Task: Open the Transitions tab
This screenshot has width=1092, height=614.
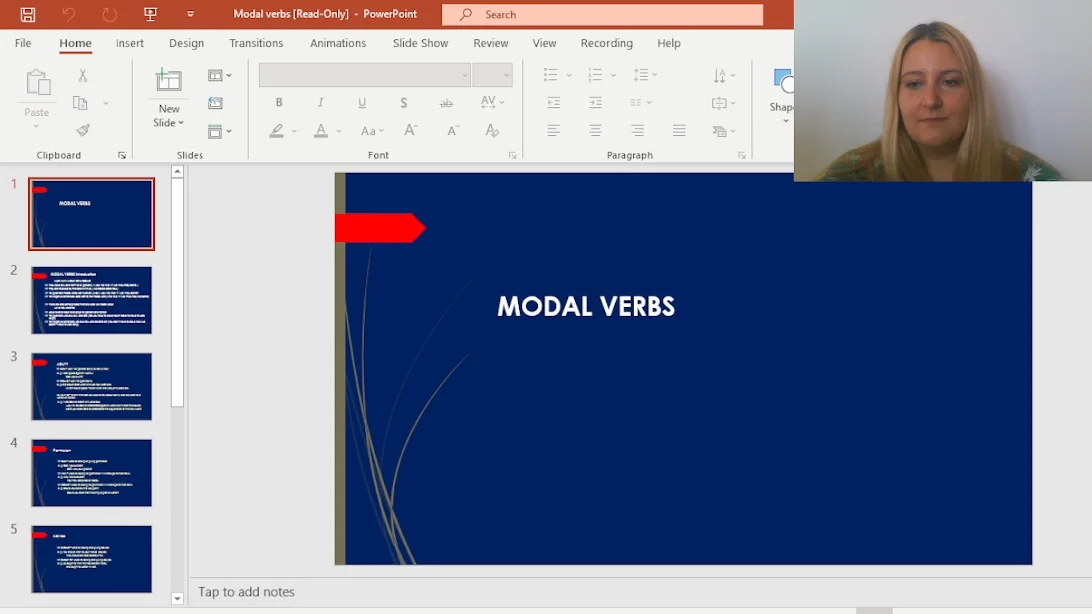Action: click(256, 43)
